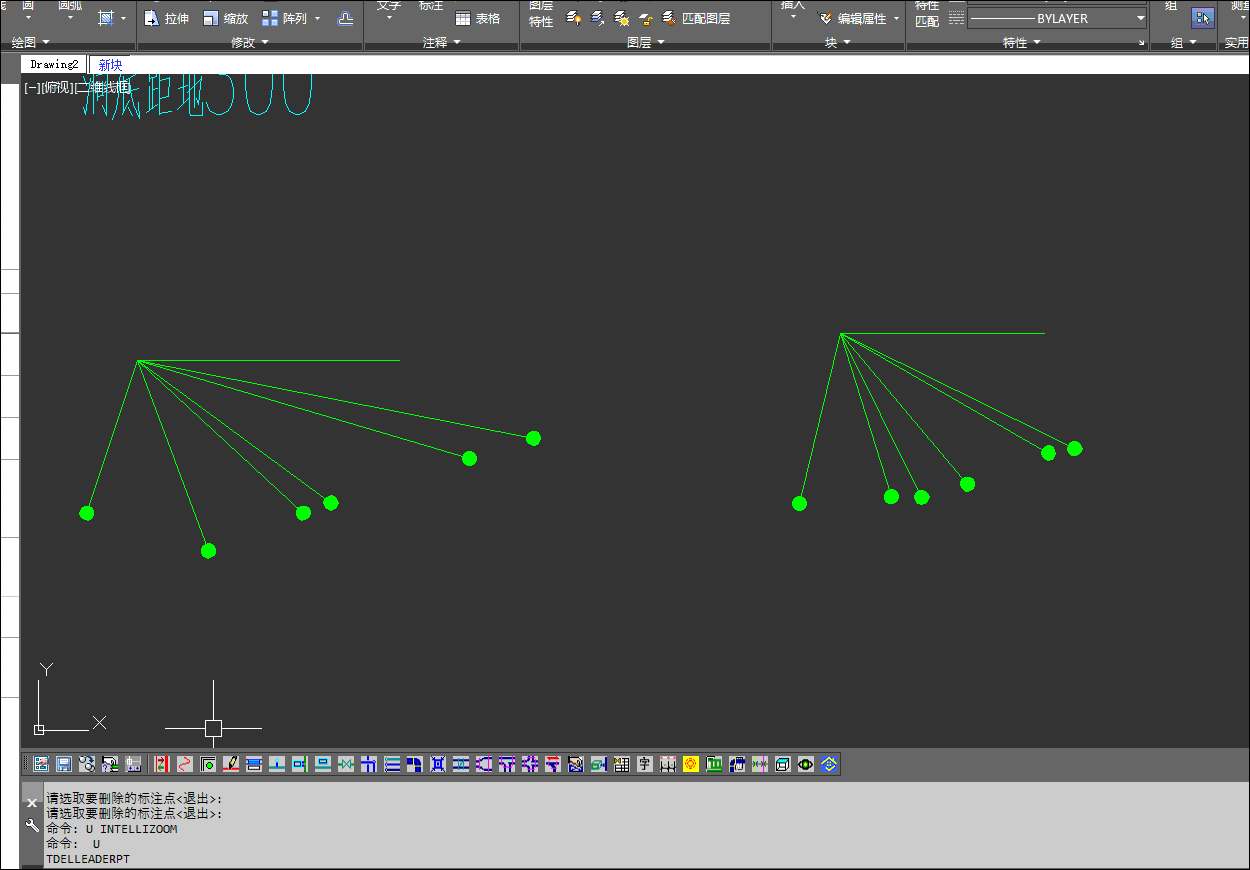This screenshot has width=1250, height=870.
Task: Close the command line panel
Action: coord(32,802)
